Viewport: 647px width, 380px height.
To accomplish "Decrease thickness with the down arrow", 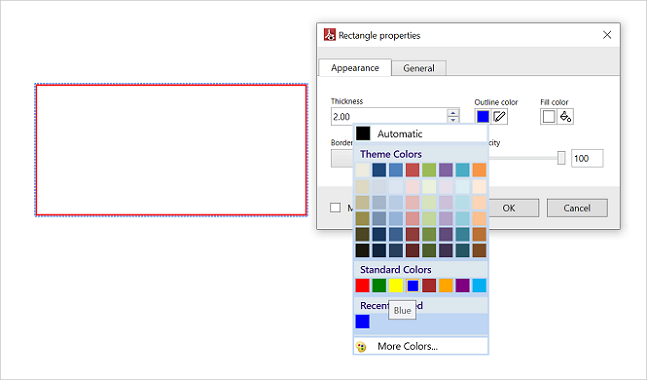I will 453,120.
